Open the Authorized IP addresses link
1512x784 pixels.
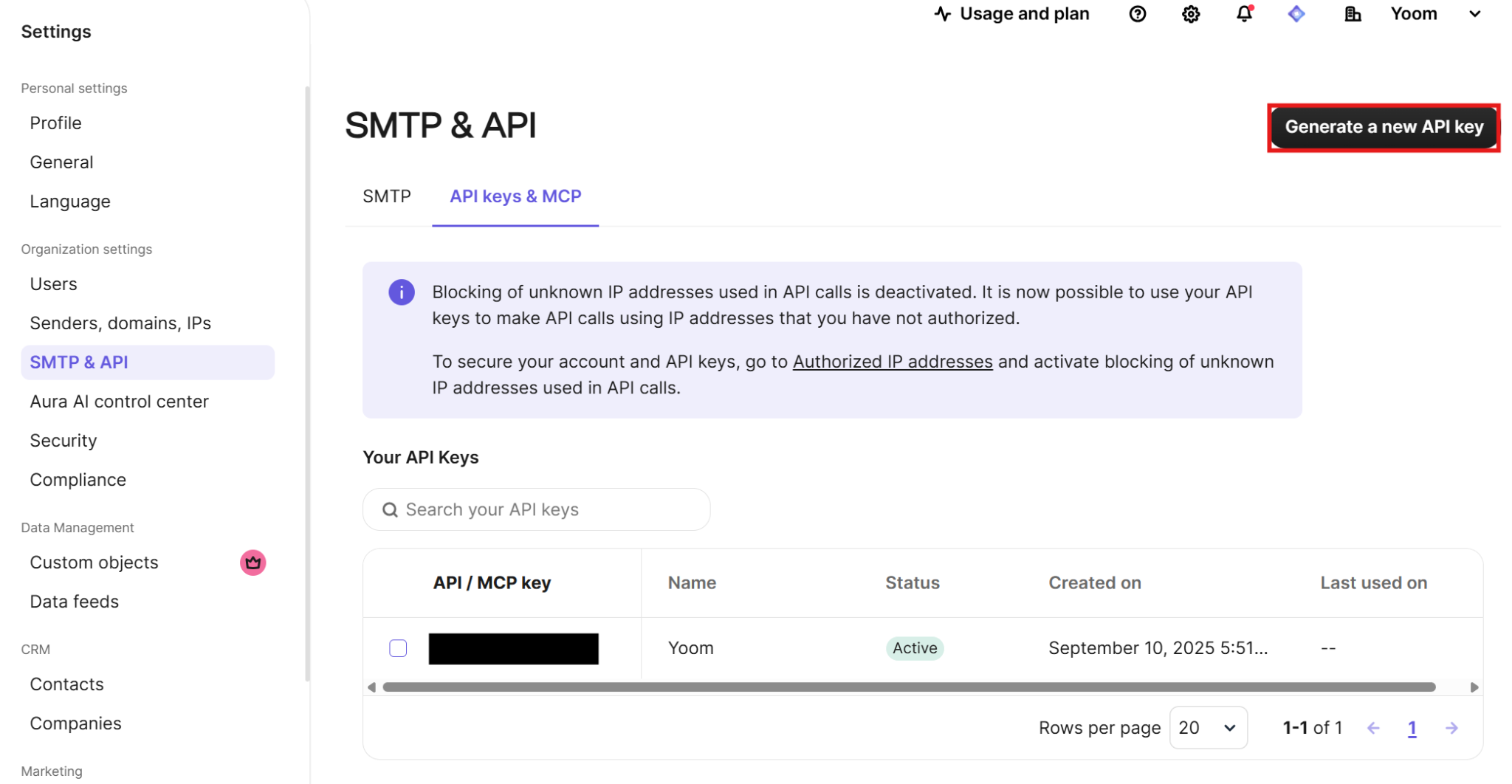tap(892, 362)
